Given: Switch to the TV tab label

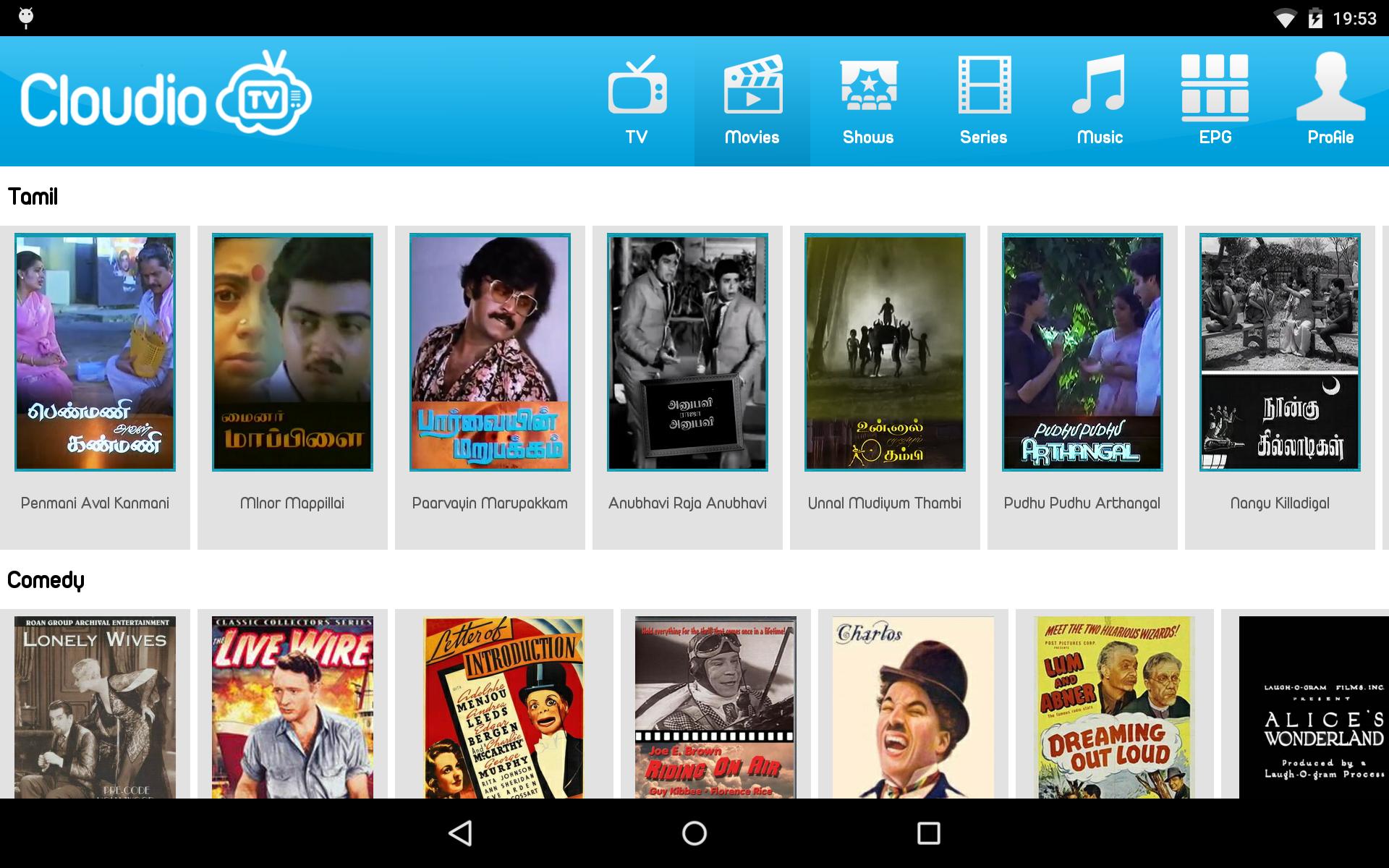Looking at the screenshot, I should point(637,137).
